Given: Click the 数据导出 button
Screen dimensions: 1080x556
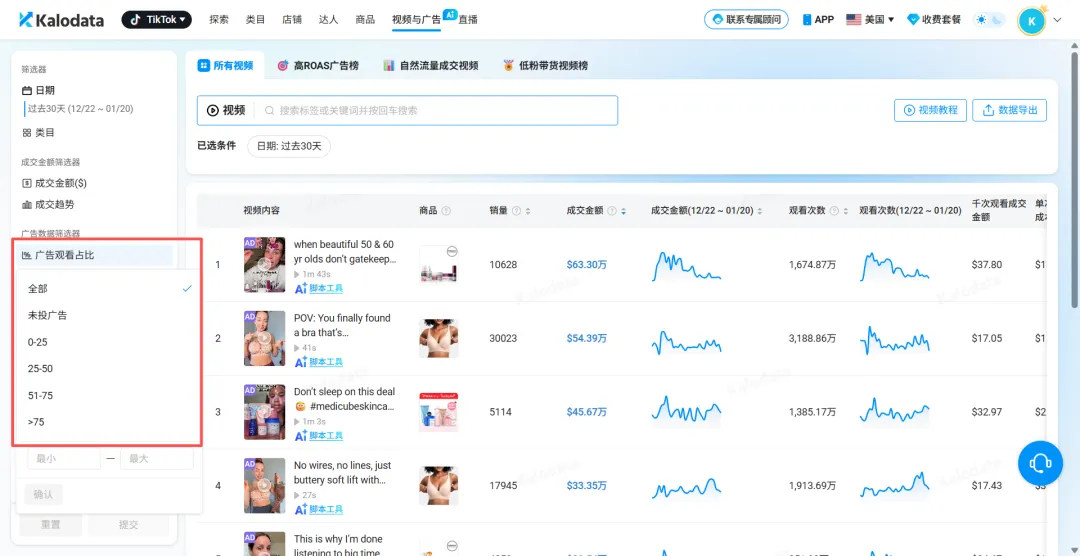Looking at the screenshot, I should pos(1009,110).
